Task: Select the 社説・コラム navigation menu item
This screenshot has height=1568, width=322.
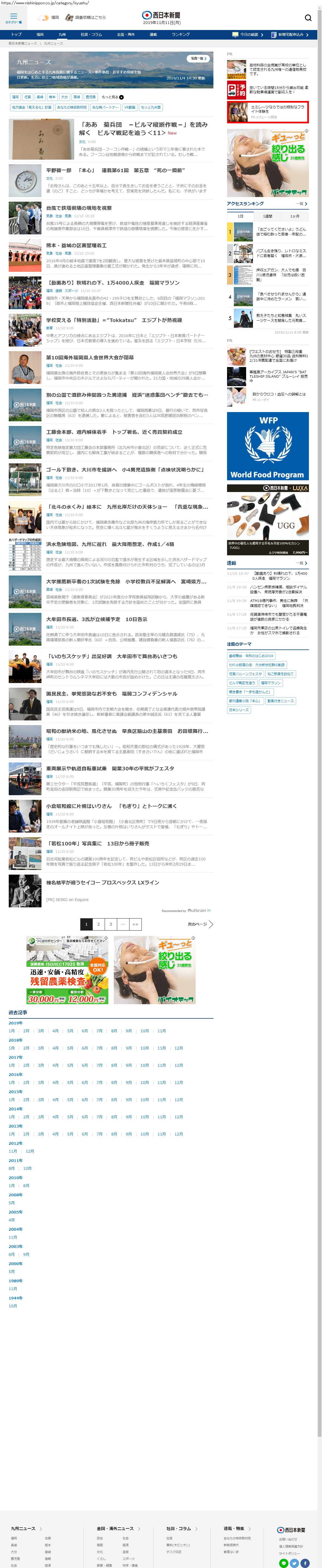Action: pyautogui.click(x=91, y=35)
